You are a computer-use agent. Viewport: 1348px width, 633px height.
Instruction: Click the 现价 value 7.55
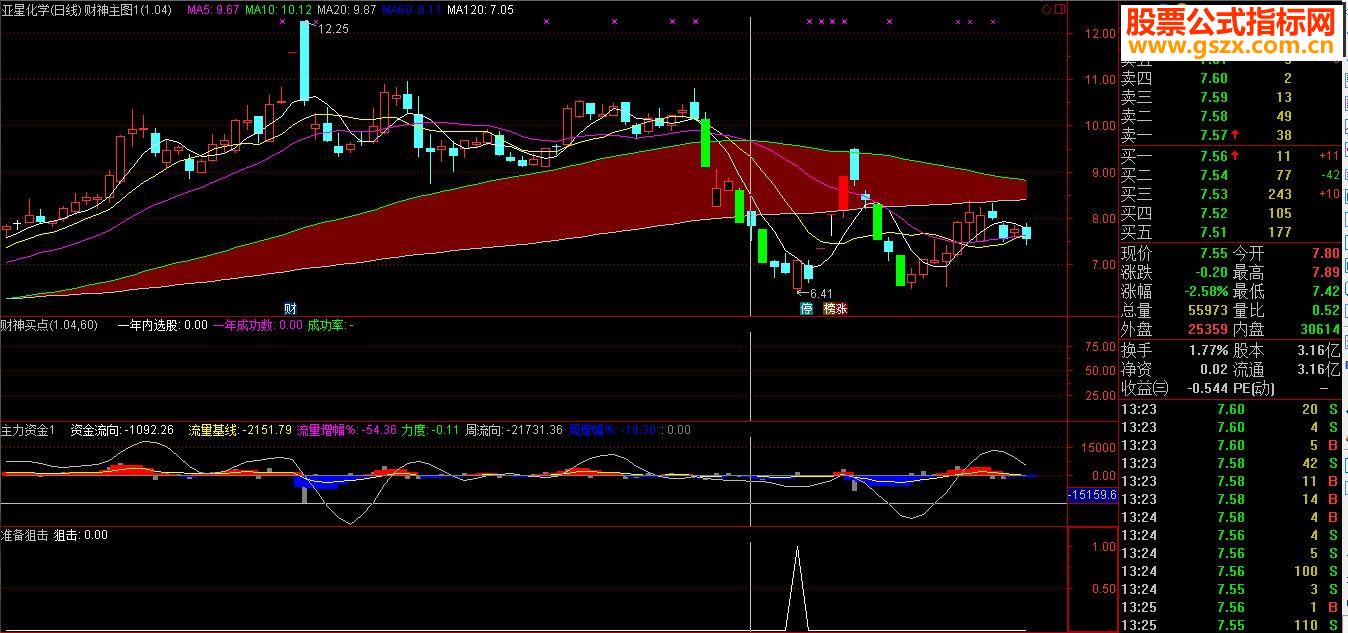(1213, 254)
